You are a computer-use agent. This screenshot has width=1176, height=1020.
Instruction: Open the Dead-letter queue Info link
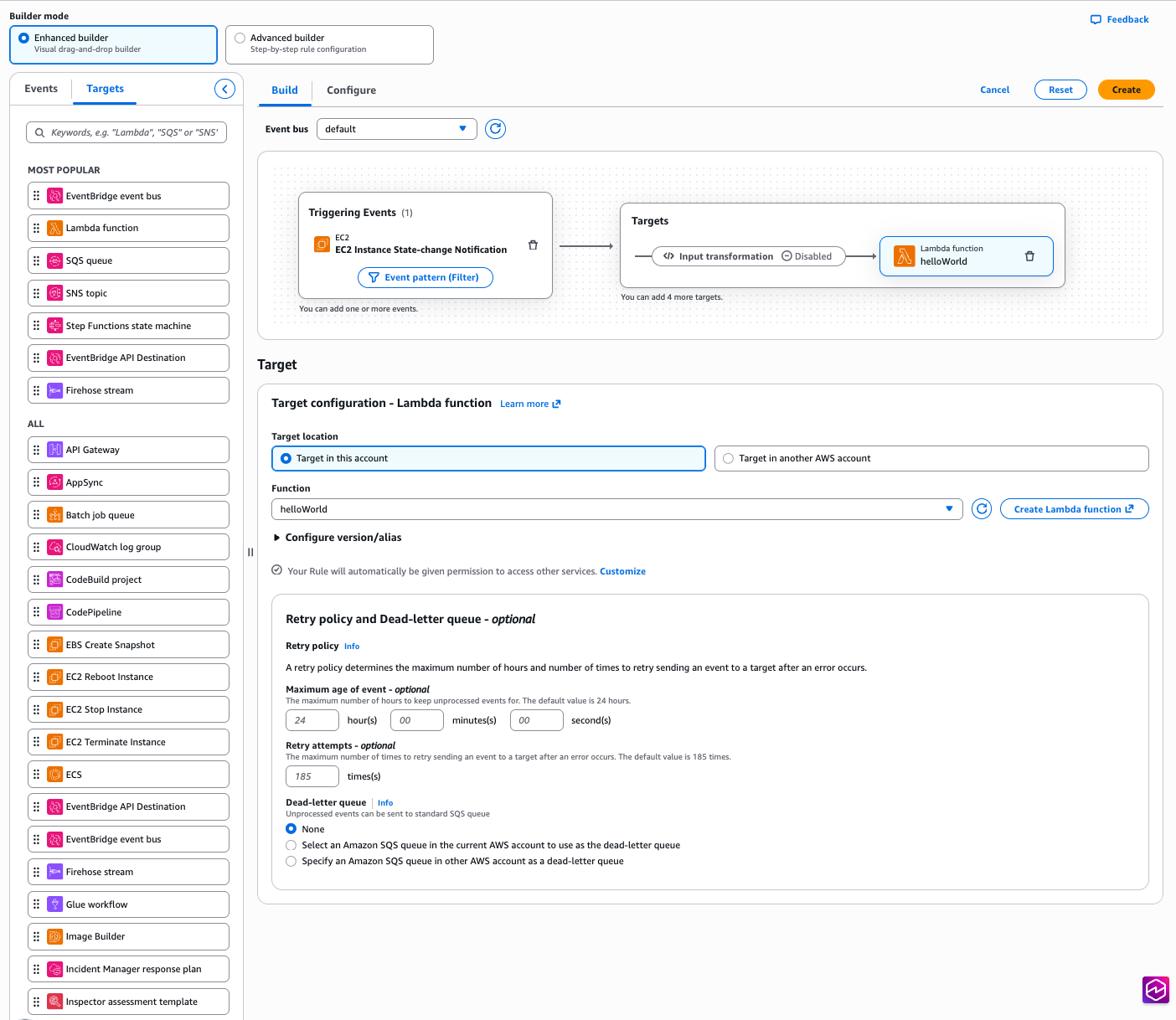pos(385,803)
